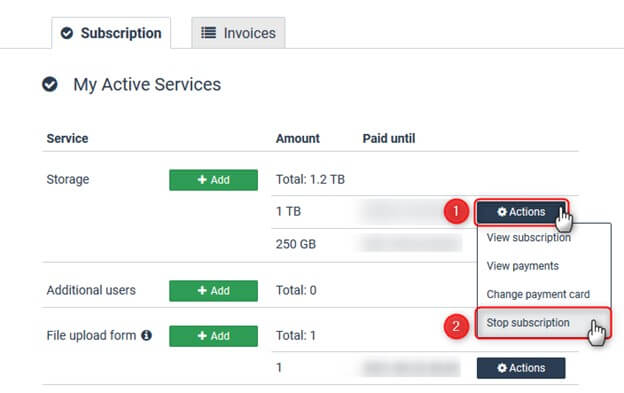Viewport: 624px width, 393px height.
Task: Select View payments menu entry
Action: click(523, 266)
